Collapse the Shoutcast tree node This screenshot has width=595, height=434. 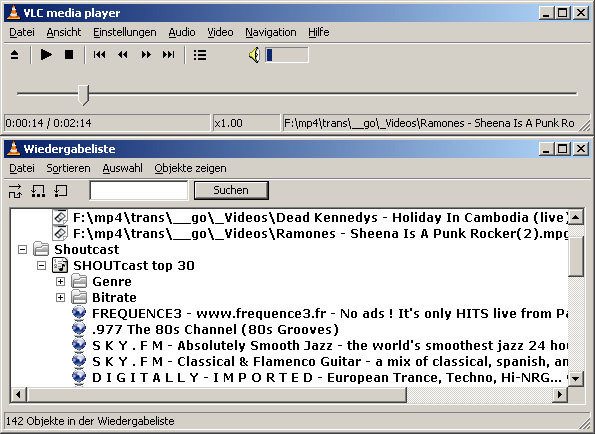click(22, 250)
